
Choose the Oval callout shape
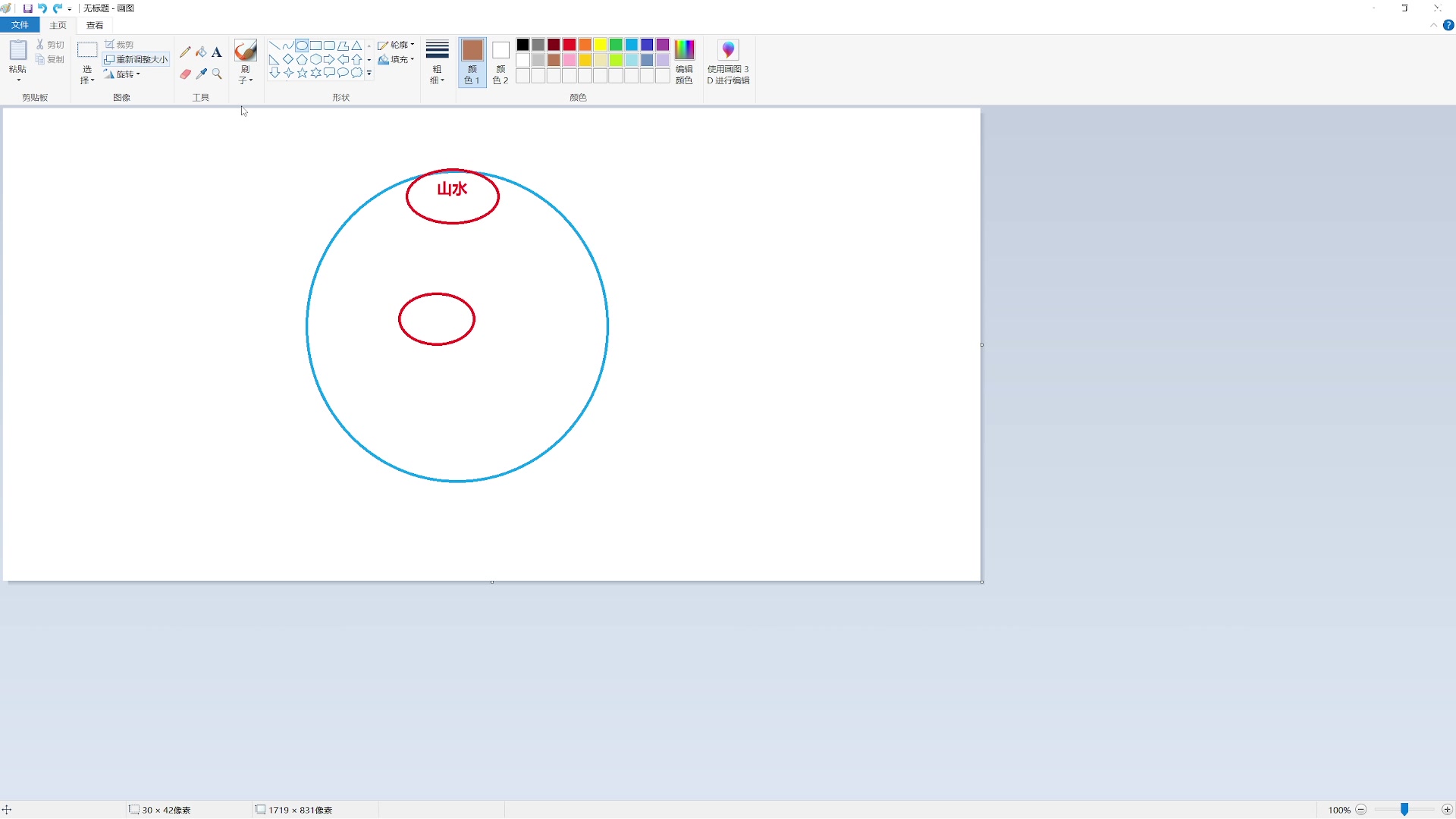343,73
